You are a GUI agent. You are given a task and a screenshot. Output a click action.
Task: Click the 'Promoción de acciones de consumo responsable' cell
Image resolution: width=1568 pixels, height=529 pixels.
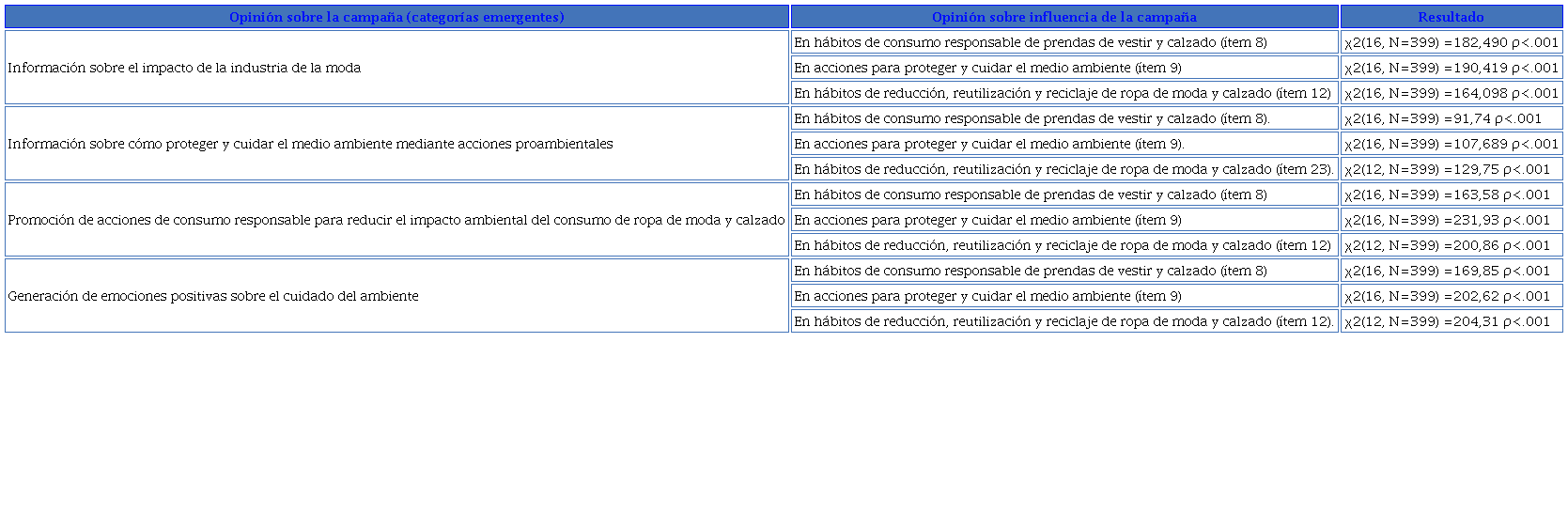[396, 220]
